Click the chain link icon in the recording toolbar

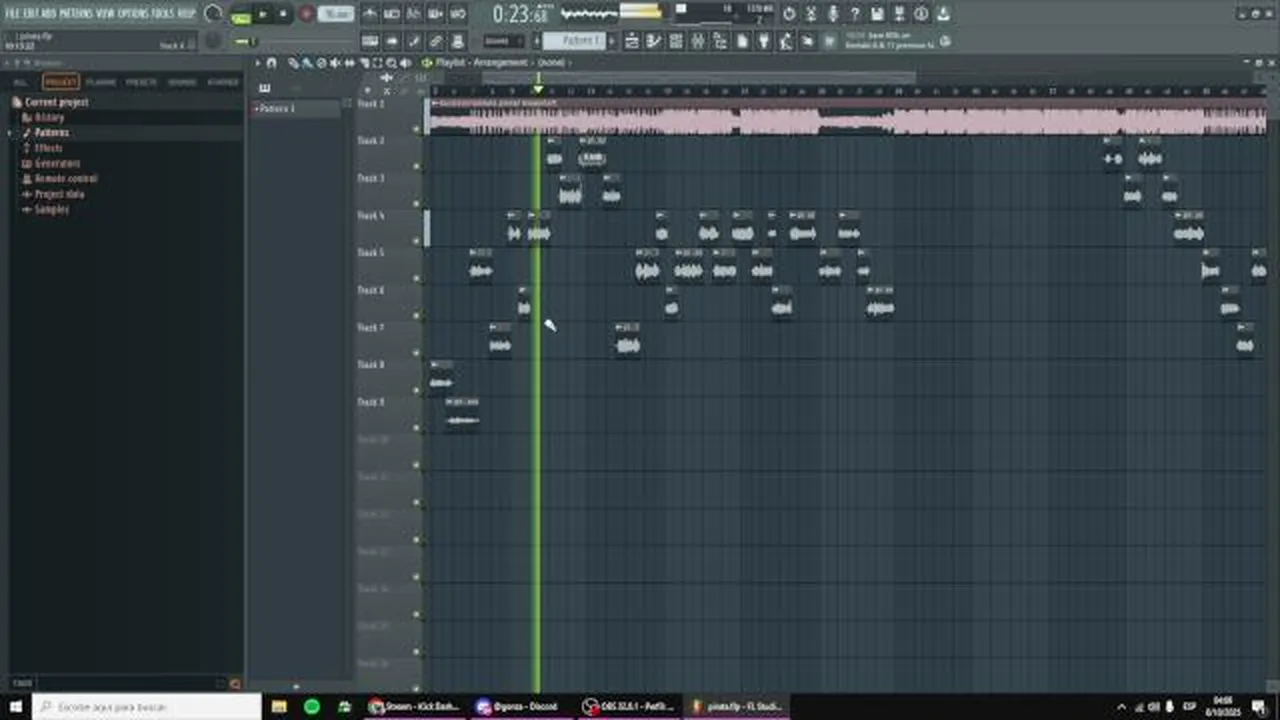(436, 41)
